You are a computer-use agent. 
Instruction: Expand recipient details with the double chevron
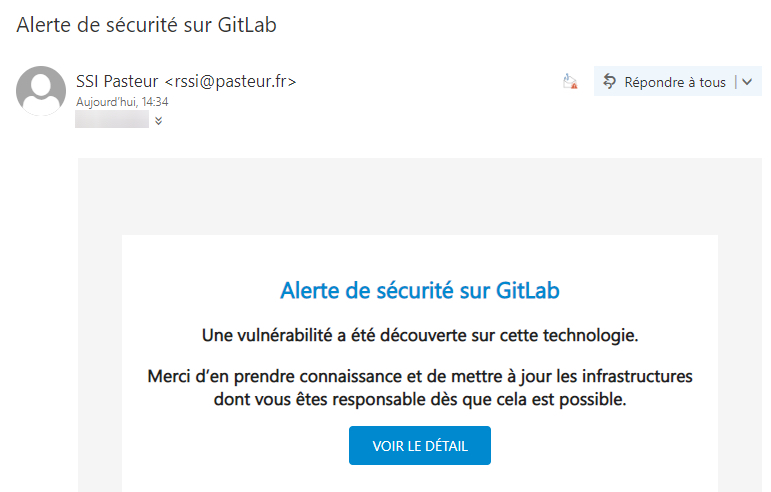click(158, 121)
